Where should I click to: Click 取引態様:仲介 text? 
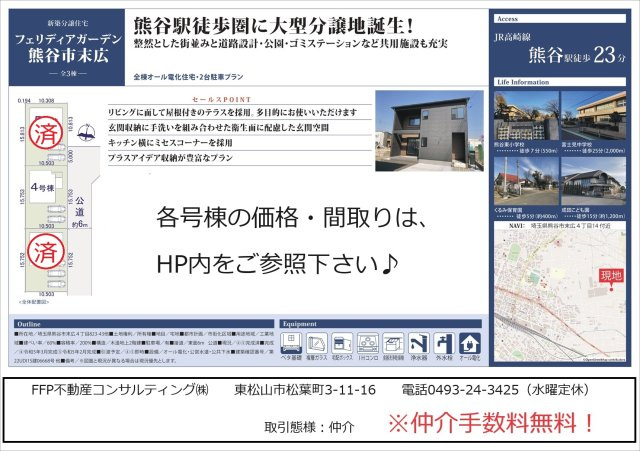click(309, 427)
